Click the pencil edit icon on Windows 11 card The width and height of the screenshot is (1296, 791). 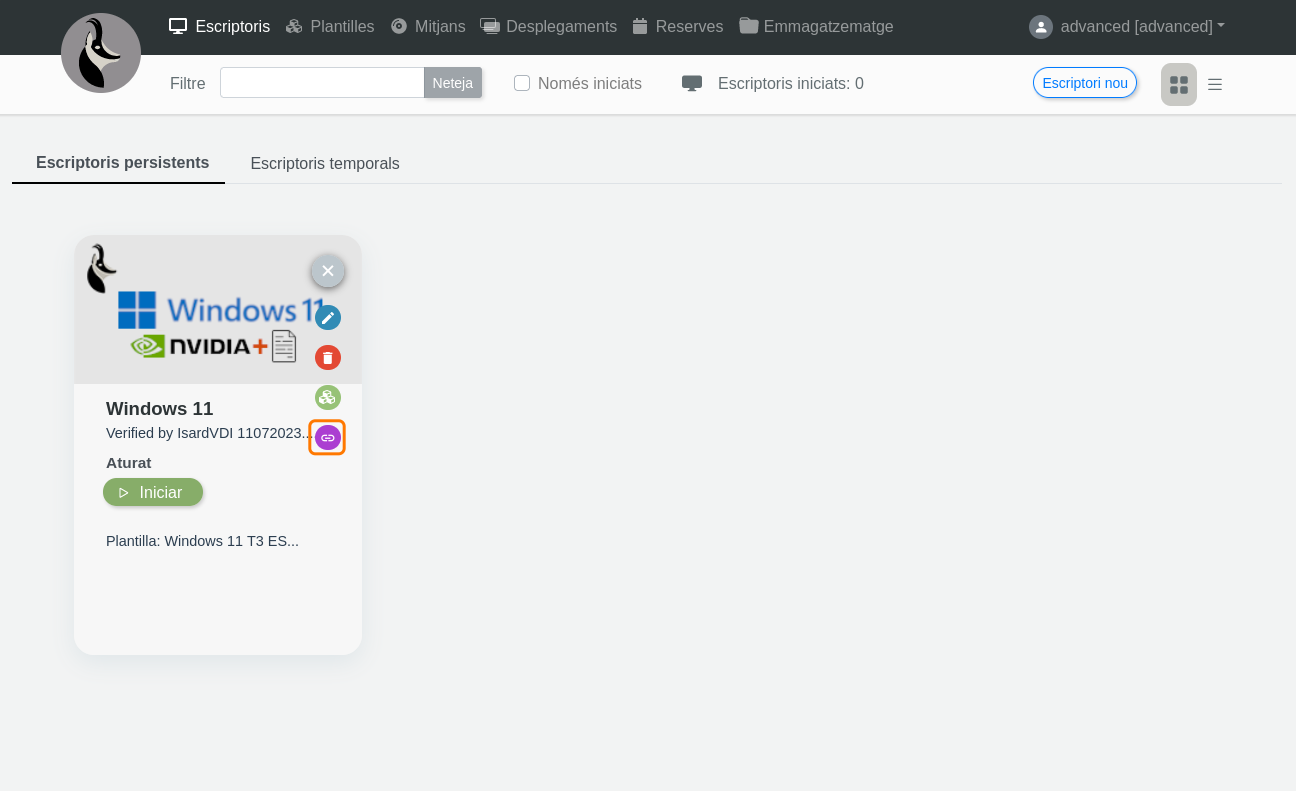tap(328, 318)
